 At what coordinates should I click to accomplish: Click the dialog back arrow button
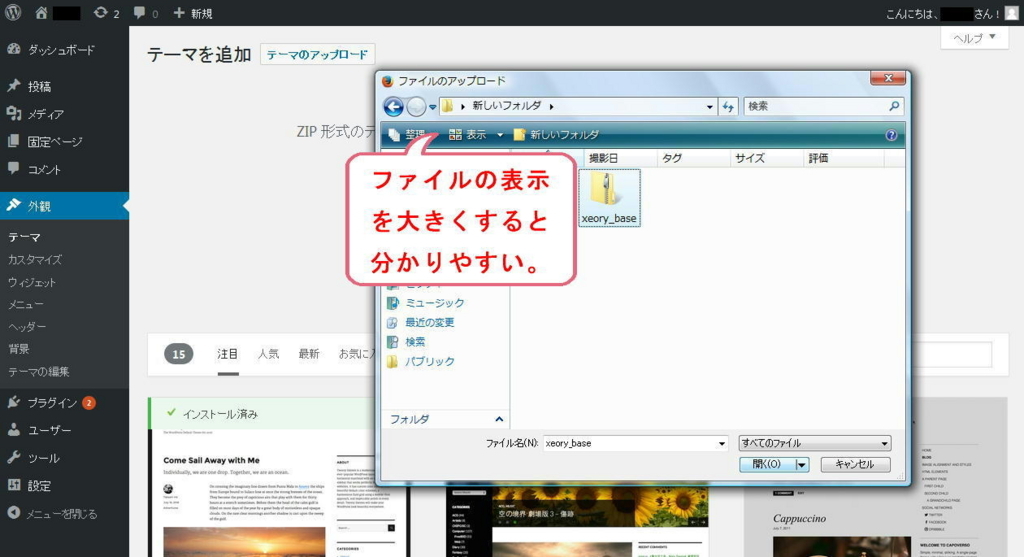coord(394,106)
